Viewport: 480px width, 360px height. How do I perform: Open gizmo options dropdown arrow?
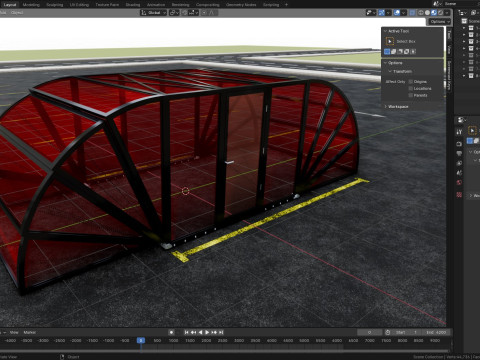pyautogui.click(x=388, y=13)
